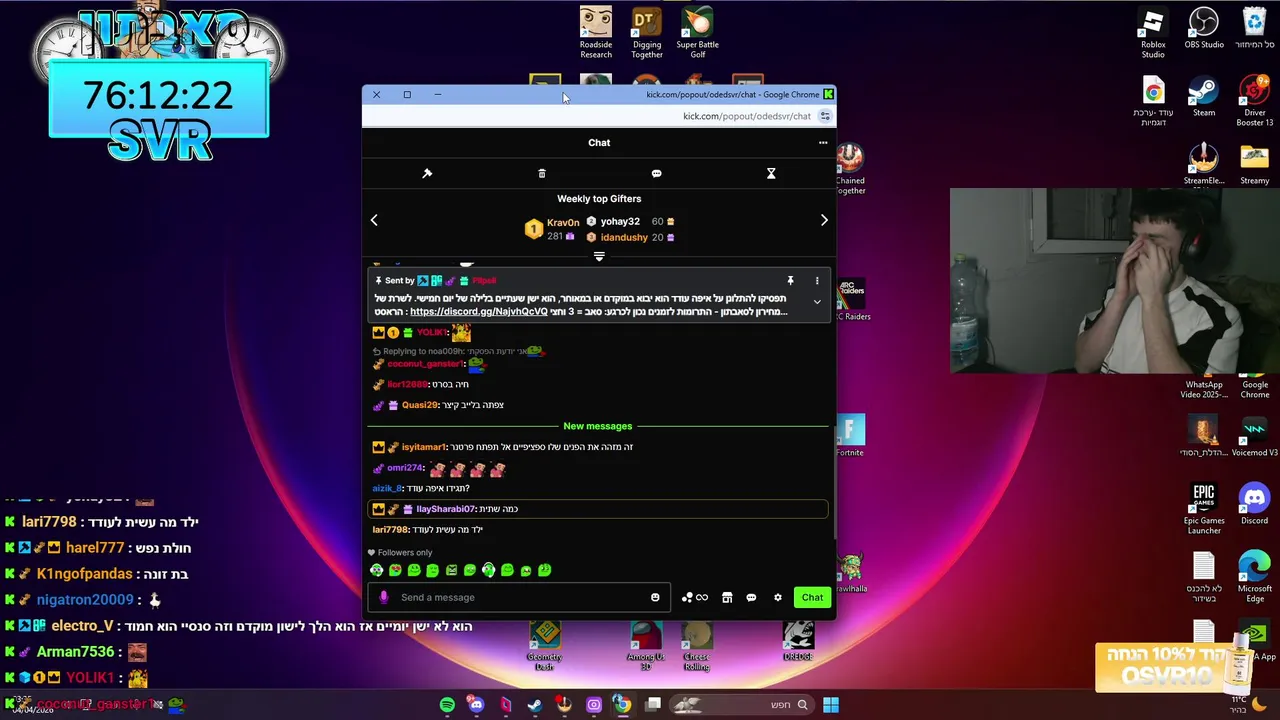This screenshot has width=1280, height=720.
Task: Open the Windows Start button
Action: click(x=830, y=705)
